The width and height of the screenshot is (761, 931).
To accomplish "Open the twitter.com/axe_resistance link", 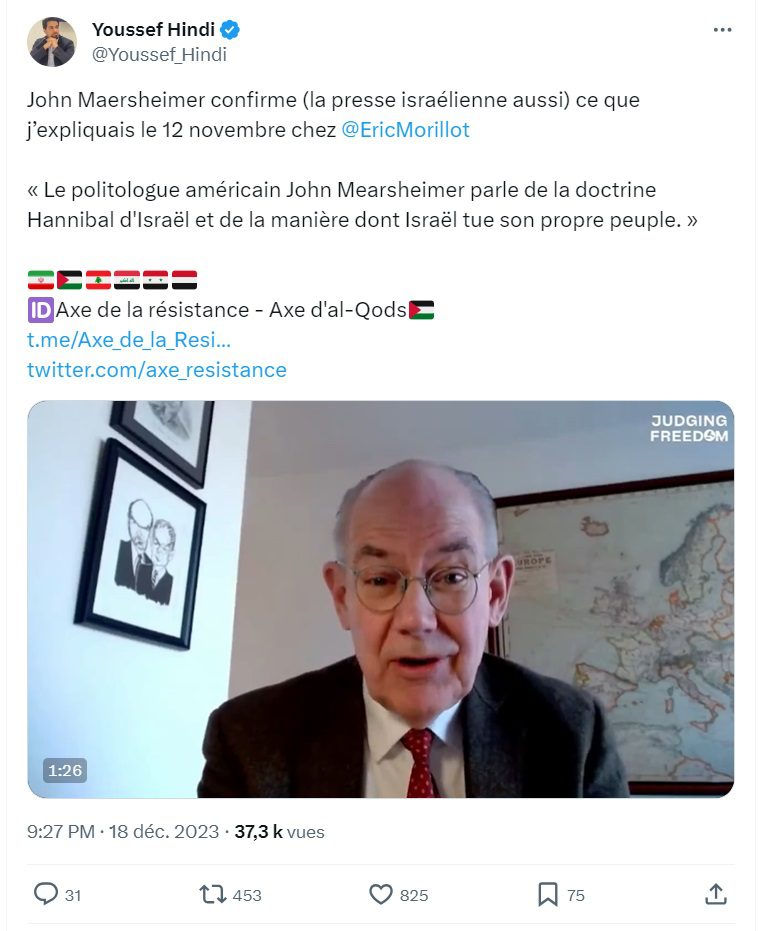I will 157,369.
